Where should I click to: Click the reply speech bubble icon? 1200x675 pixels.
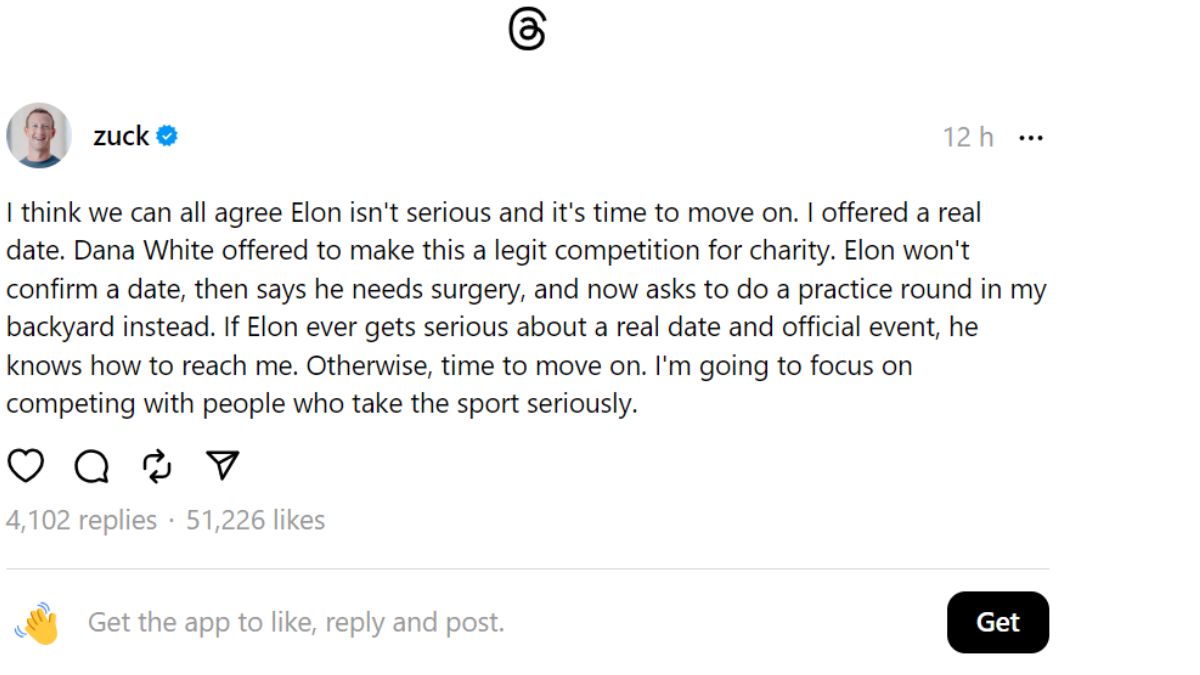coord(91,465)
